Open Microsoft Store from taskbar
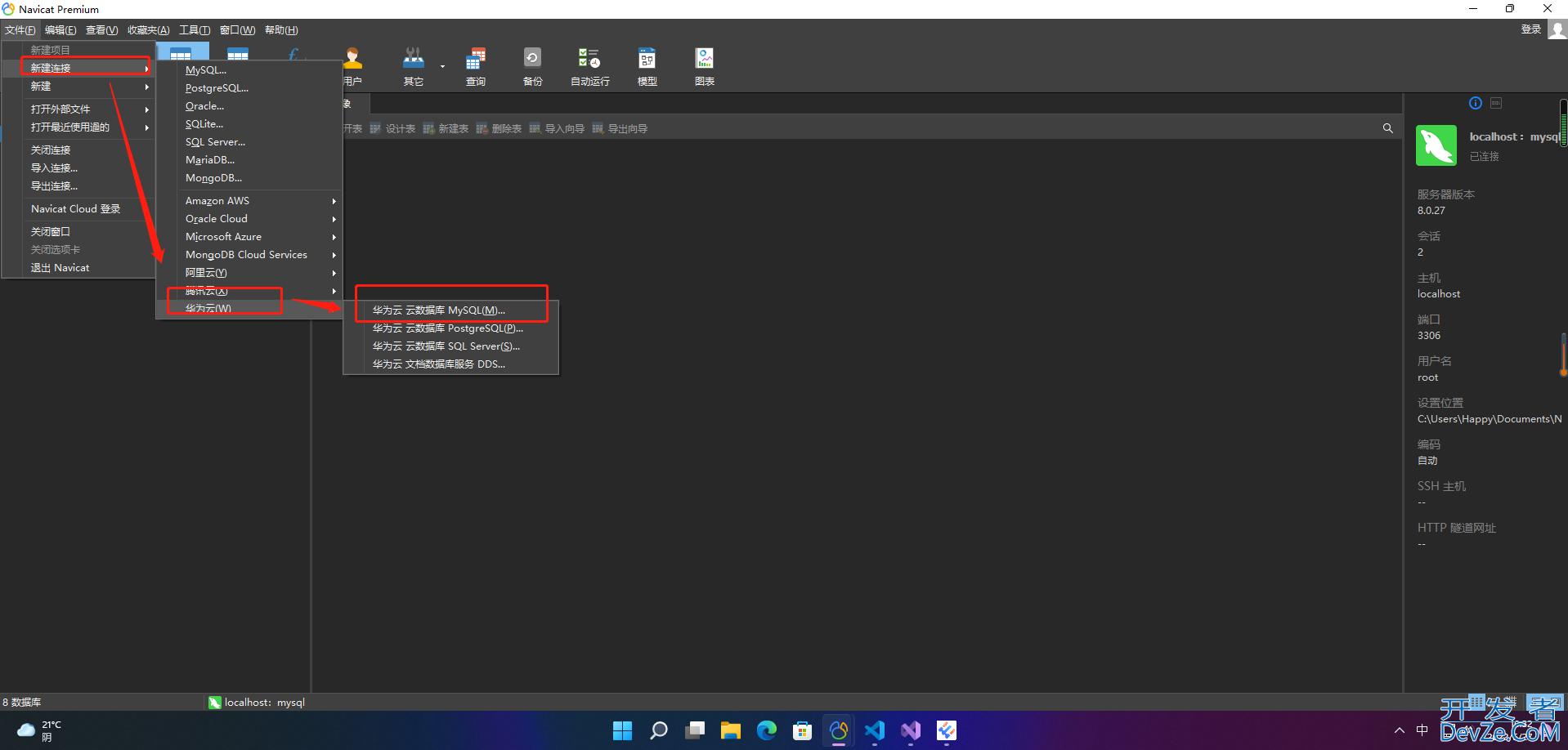1568x750 pixels. point(803,730)
